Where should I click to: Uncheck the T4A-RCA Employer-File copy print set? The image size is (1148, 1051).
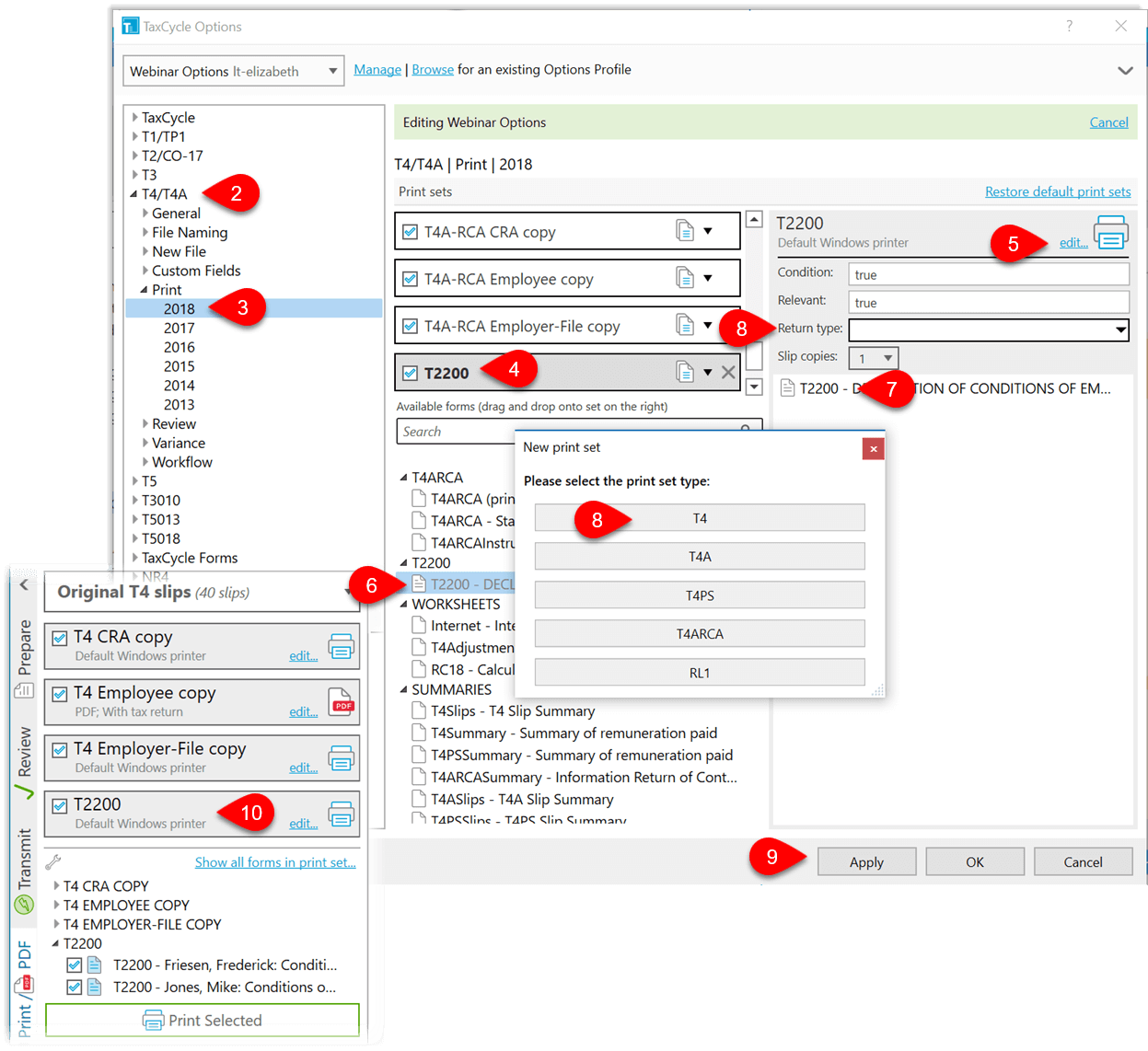(411, 326)
